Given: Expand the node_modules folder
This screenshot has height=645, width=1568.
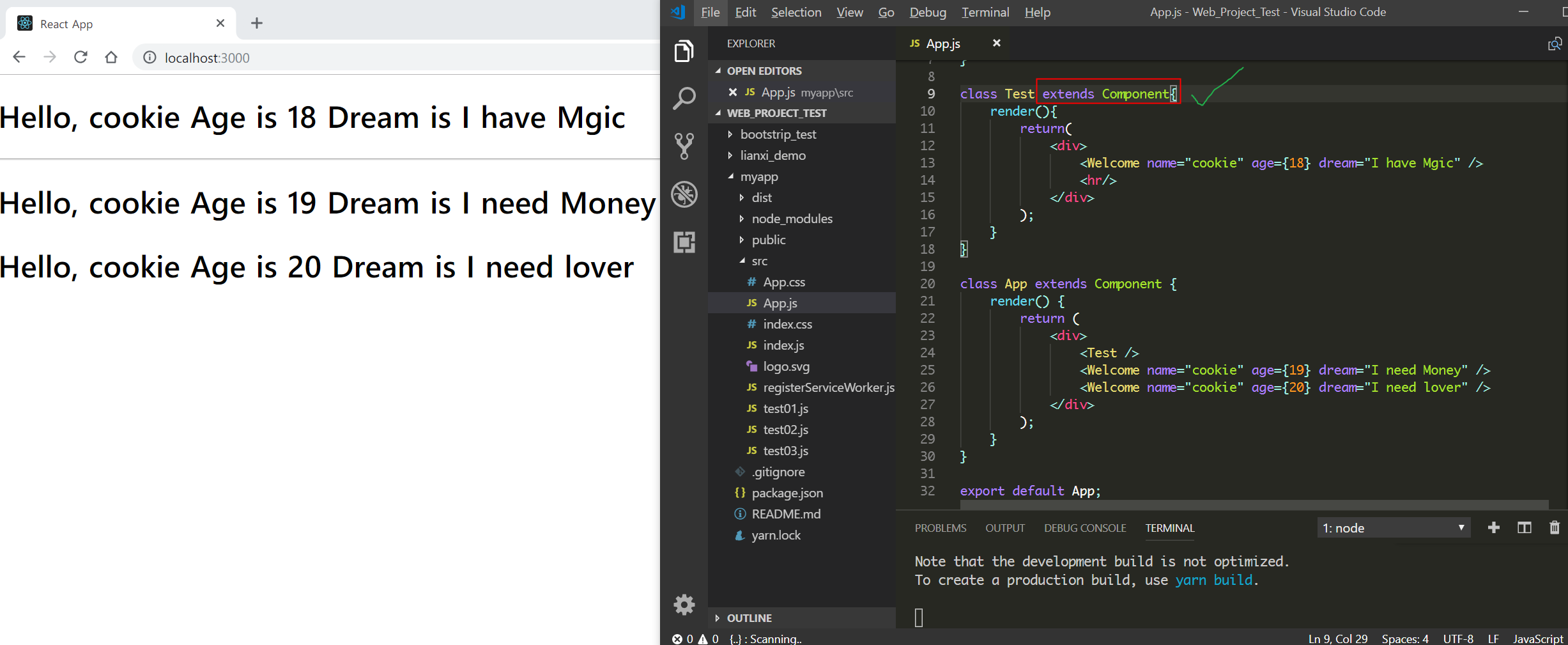Looking at the screenshot, I should pos(802,219).
